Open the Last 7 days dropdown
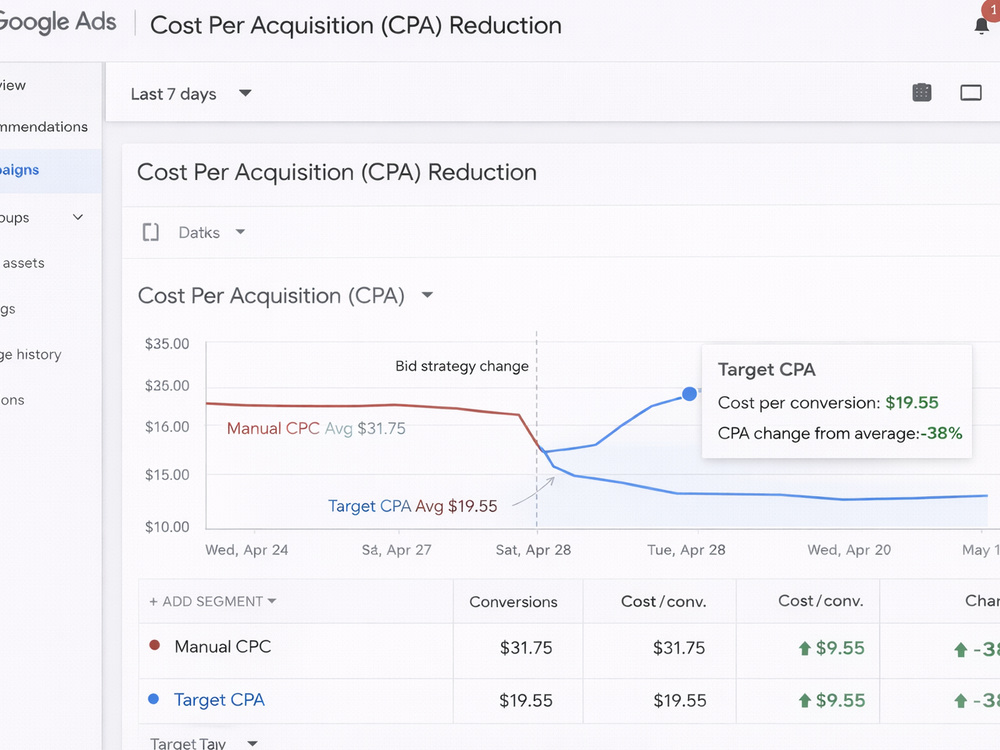 click(191, 94)
